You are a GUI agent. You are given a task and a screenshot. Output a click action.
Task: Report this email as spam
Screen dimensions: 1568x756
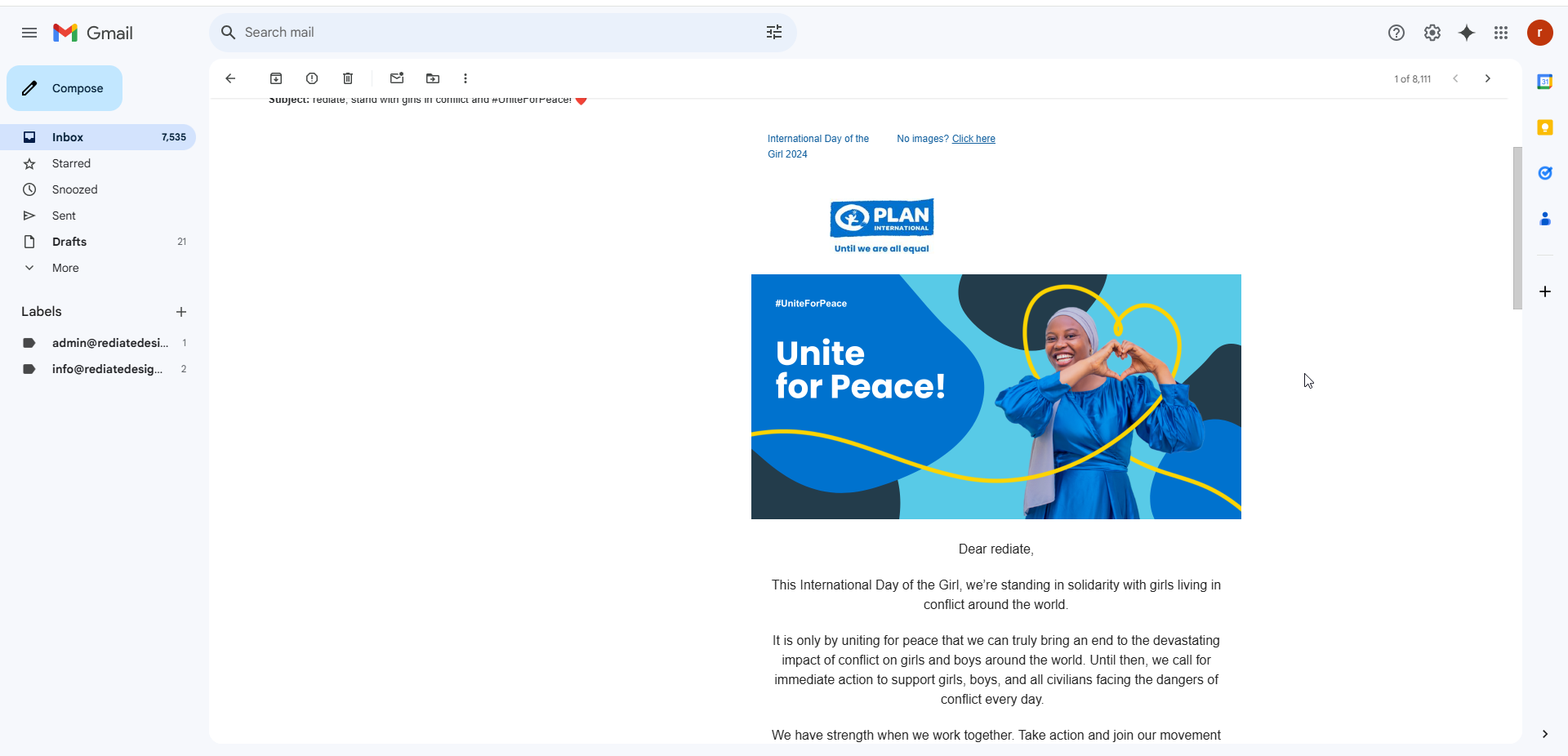point(312,78)
